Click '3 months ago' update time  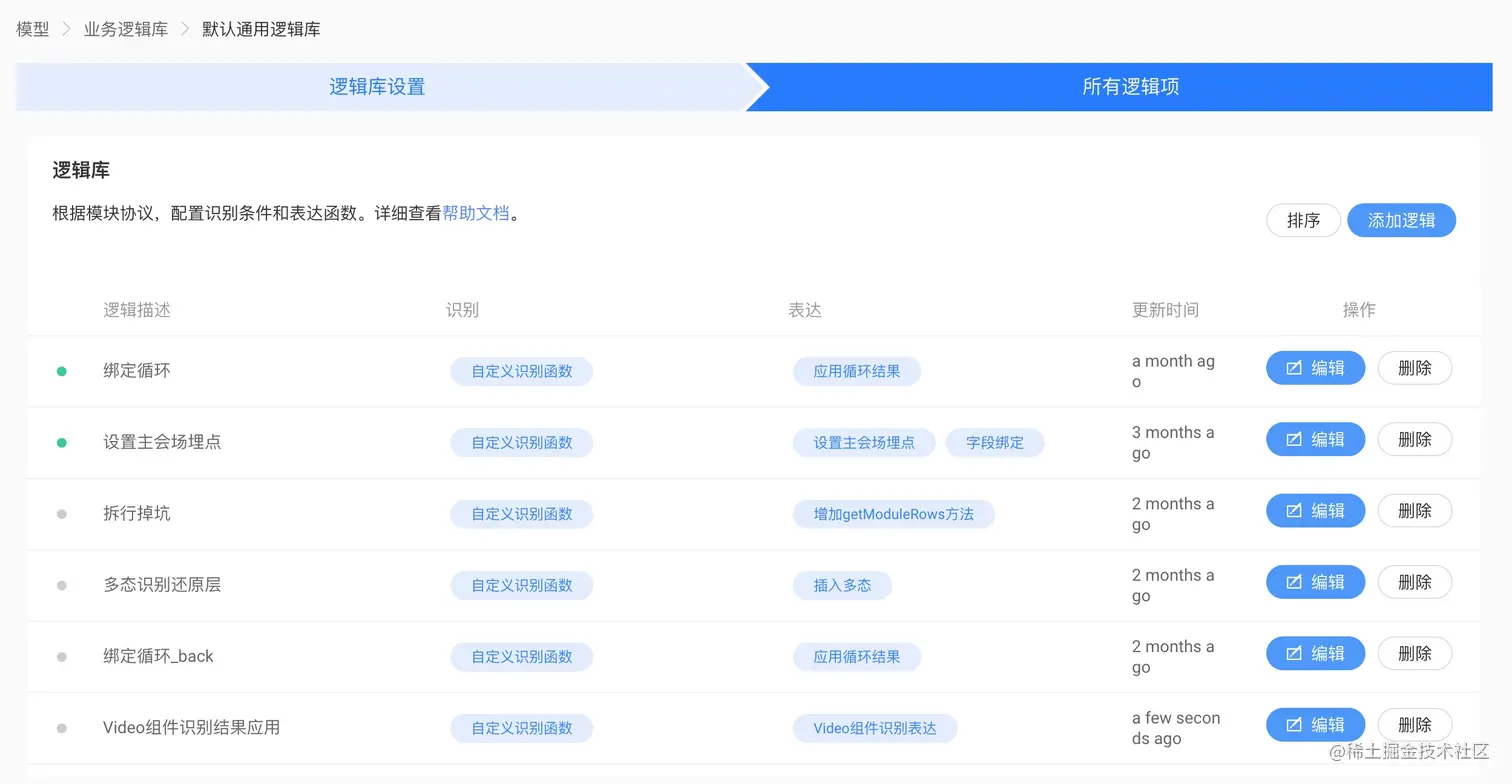point(1173,442)
